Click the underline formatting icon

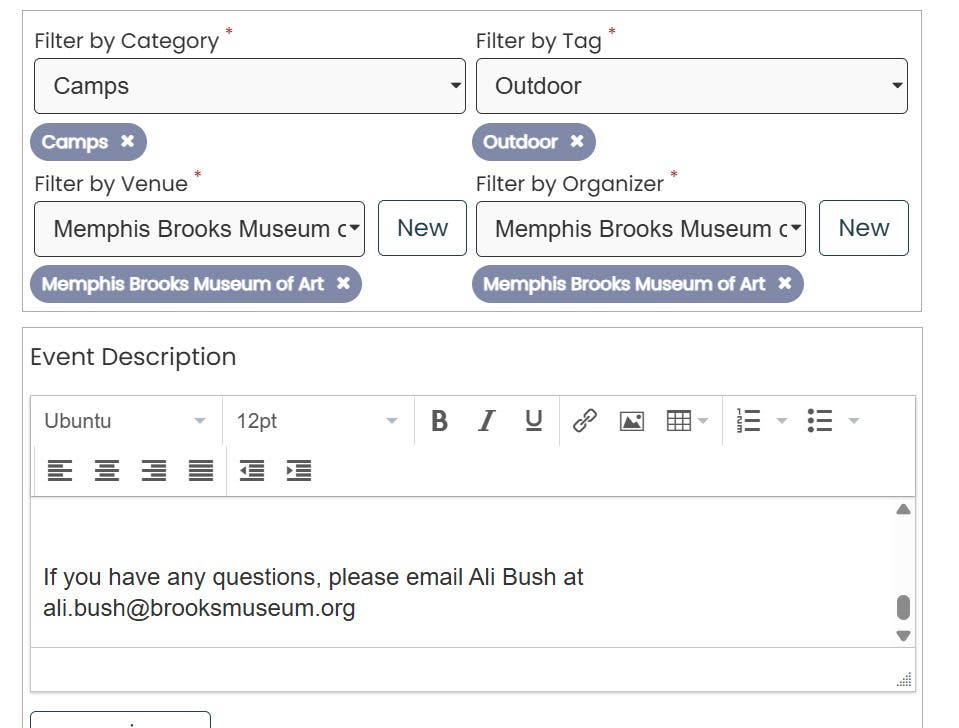(534, 421)
